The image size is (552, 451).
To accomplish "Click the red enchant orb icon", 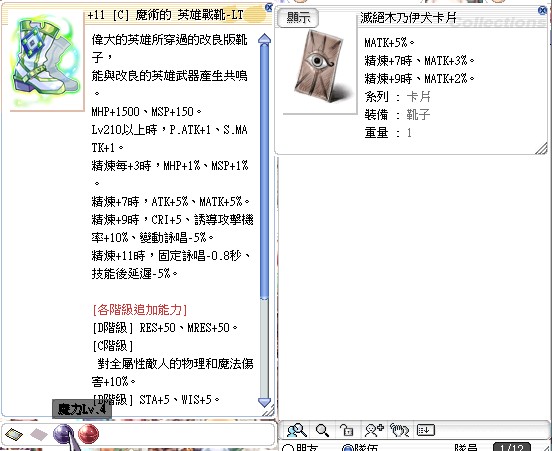I will tap(88, 434).
